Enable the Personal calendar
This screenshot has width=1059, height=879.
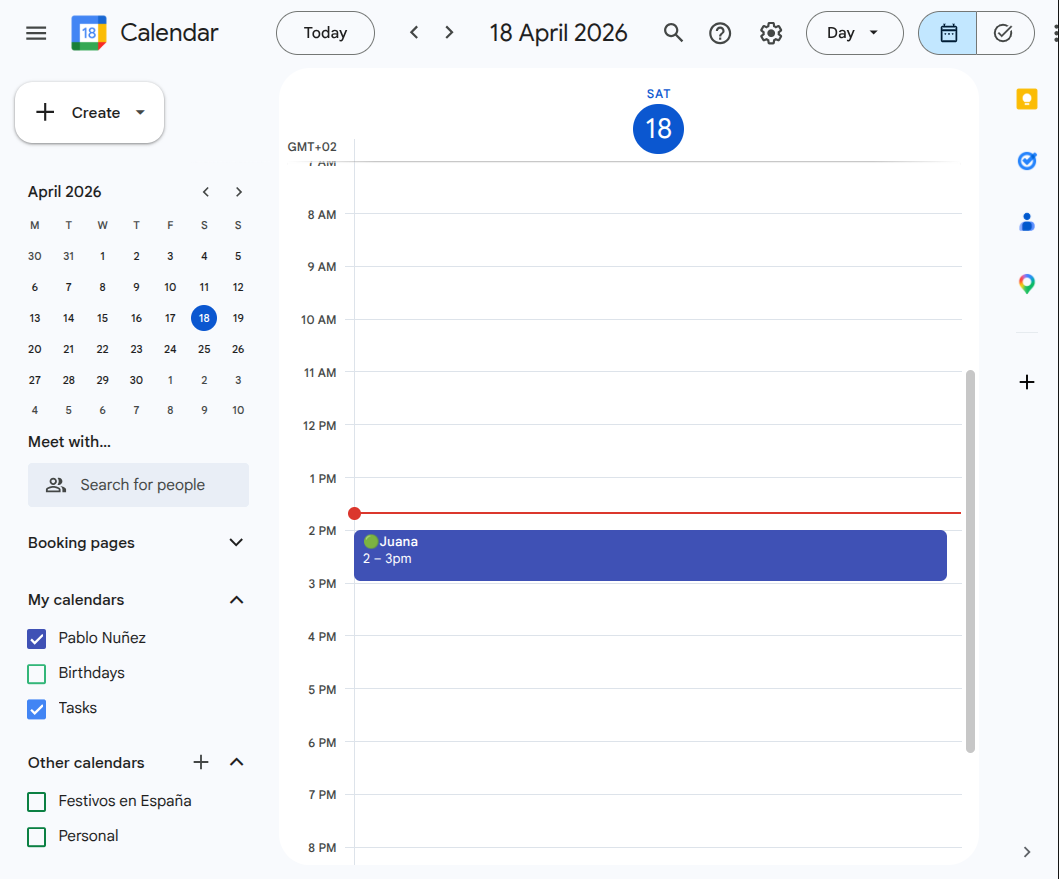coord(35,836)
